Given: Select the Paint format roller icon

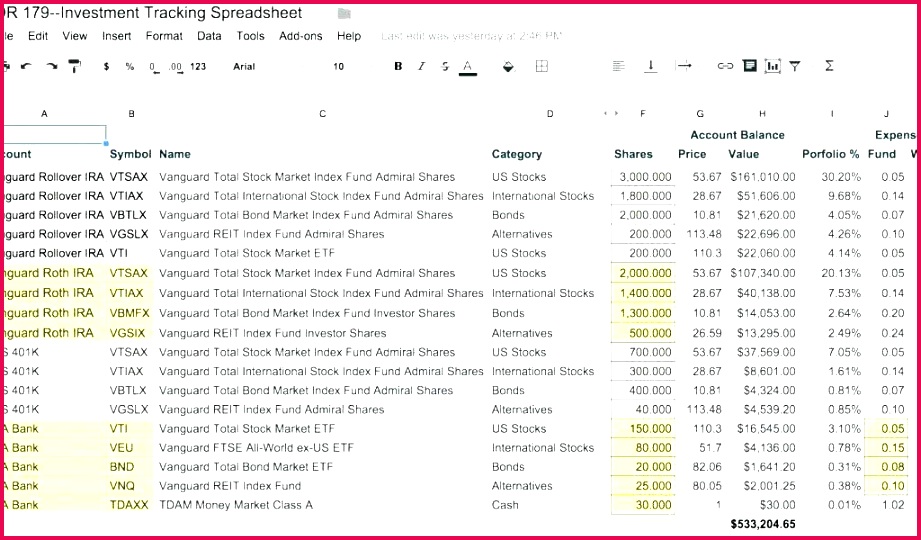Looking at the screenshot, I should pos(74,66).
